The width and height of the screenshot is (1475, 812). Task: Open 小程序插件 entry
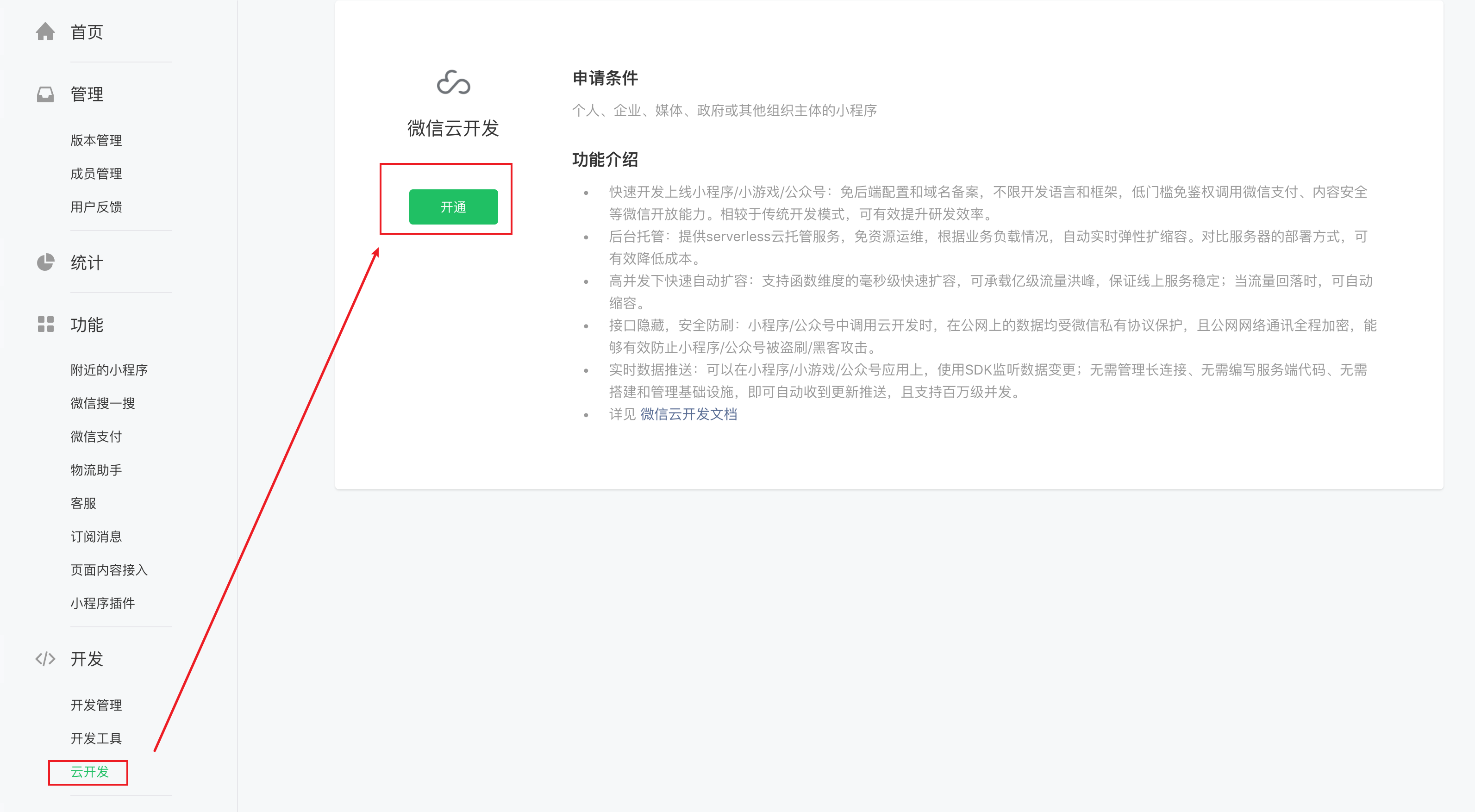(x=102, y=603)
